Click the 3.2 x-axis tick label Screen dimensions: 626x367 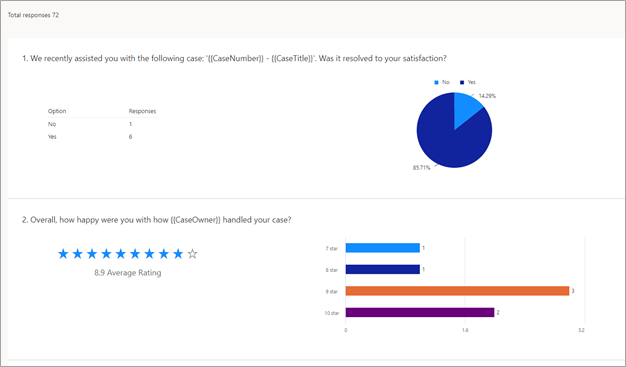pyautogui.click(x=581, y=330)
